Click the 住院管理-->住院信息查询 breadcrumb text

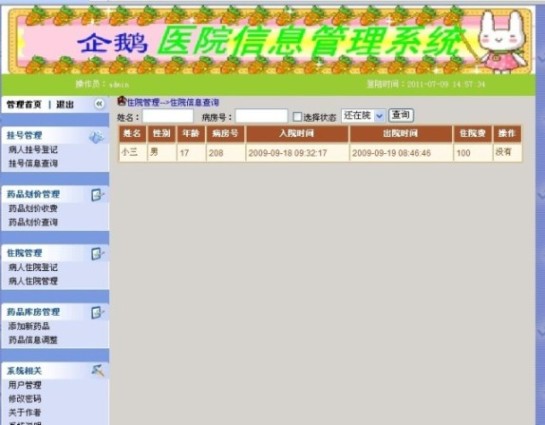[x=173, y=102]
